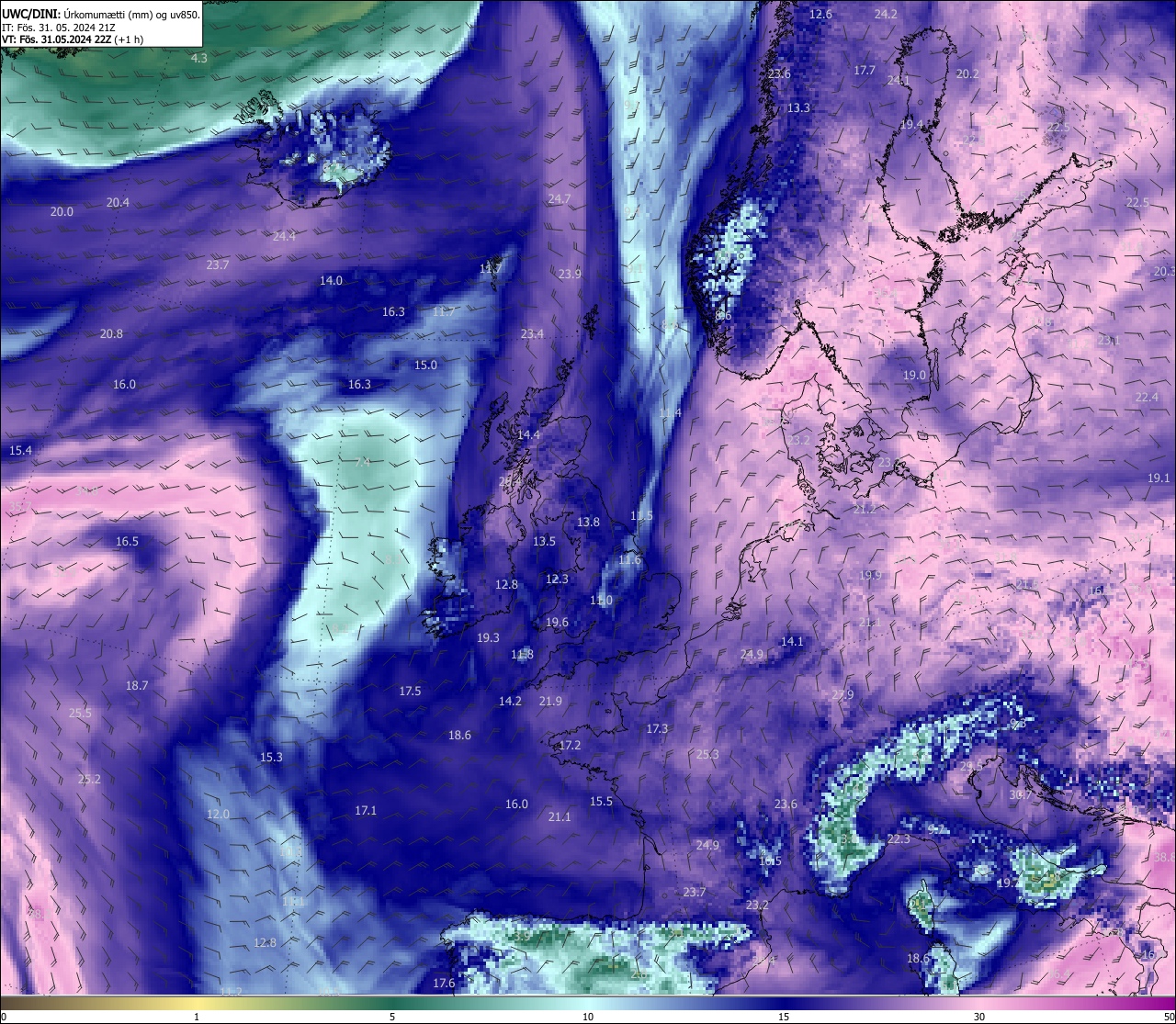Click the 15.4 map value
1176x1024 pixels.
click(20, 450)
